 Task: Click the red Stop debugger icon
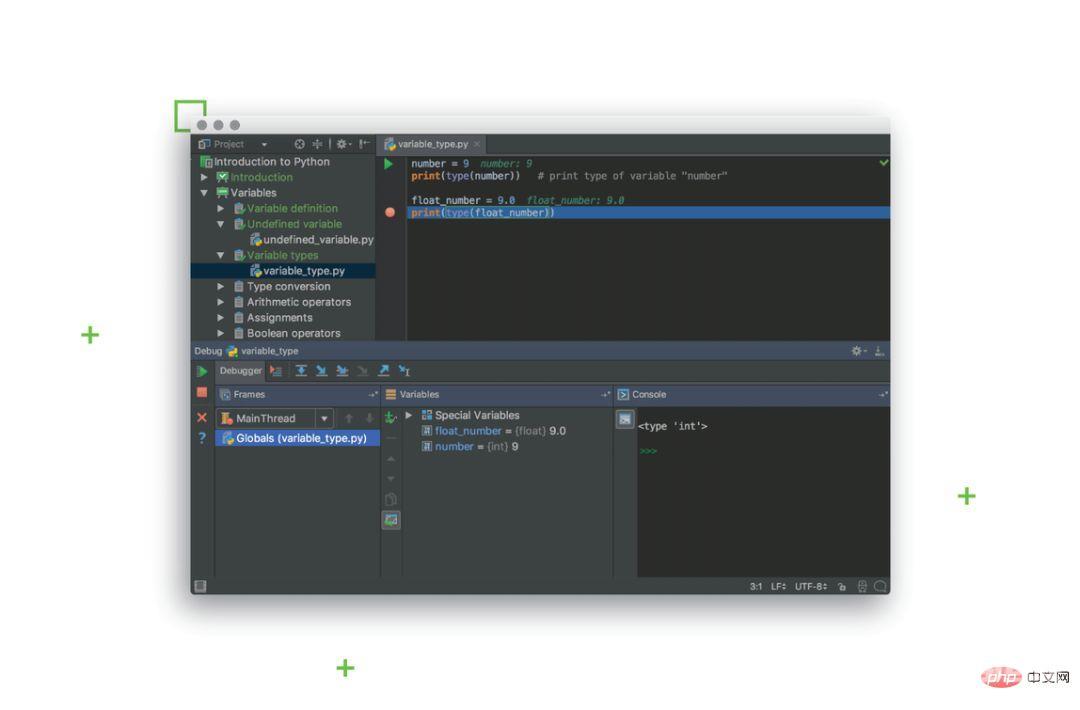[203, 391]
